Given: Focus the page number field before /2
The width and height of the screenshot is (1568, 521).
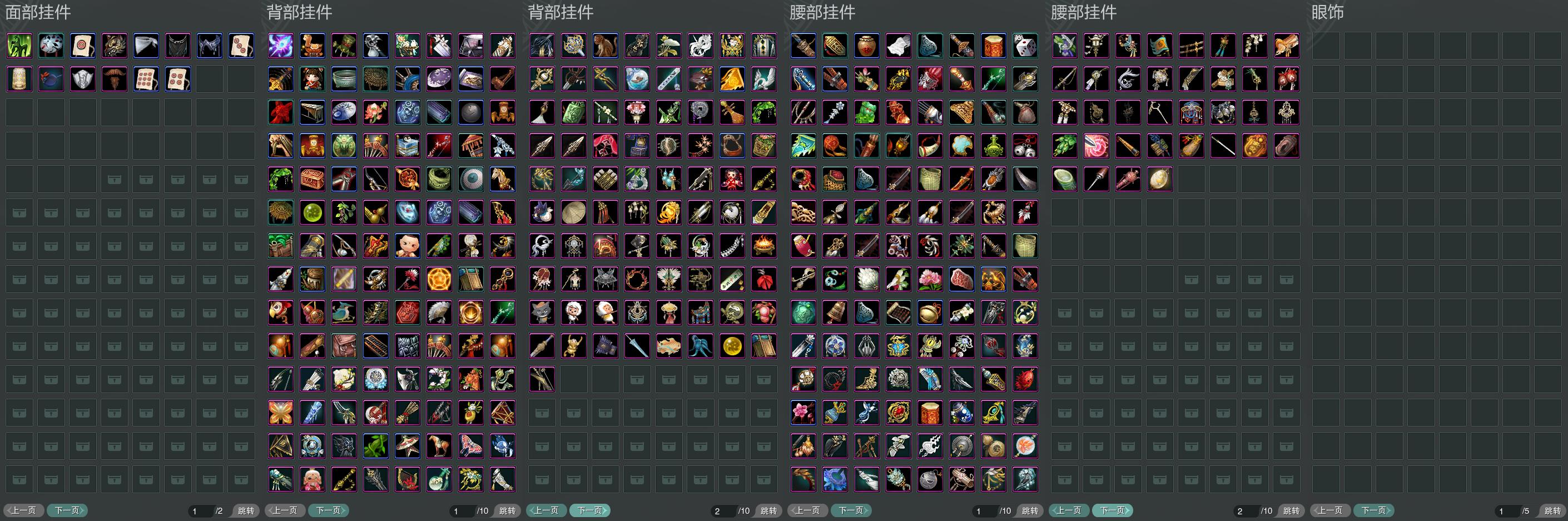Looking at the screenshot, I should [x=200, y=511].
